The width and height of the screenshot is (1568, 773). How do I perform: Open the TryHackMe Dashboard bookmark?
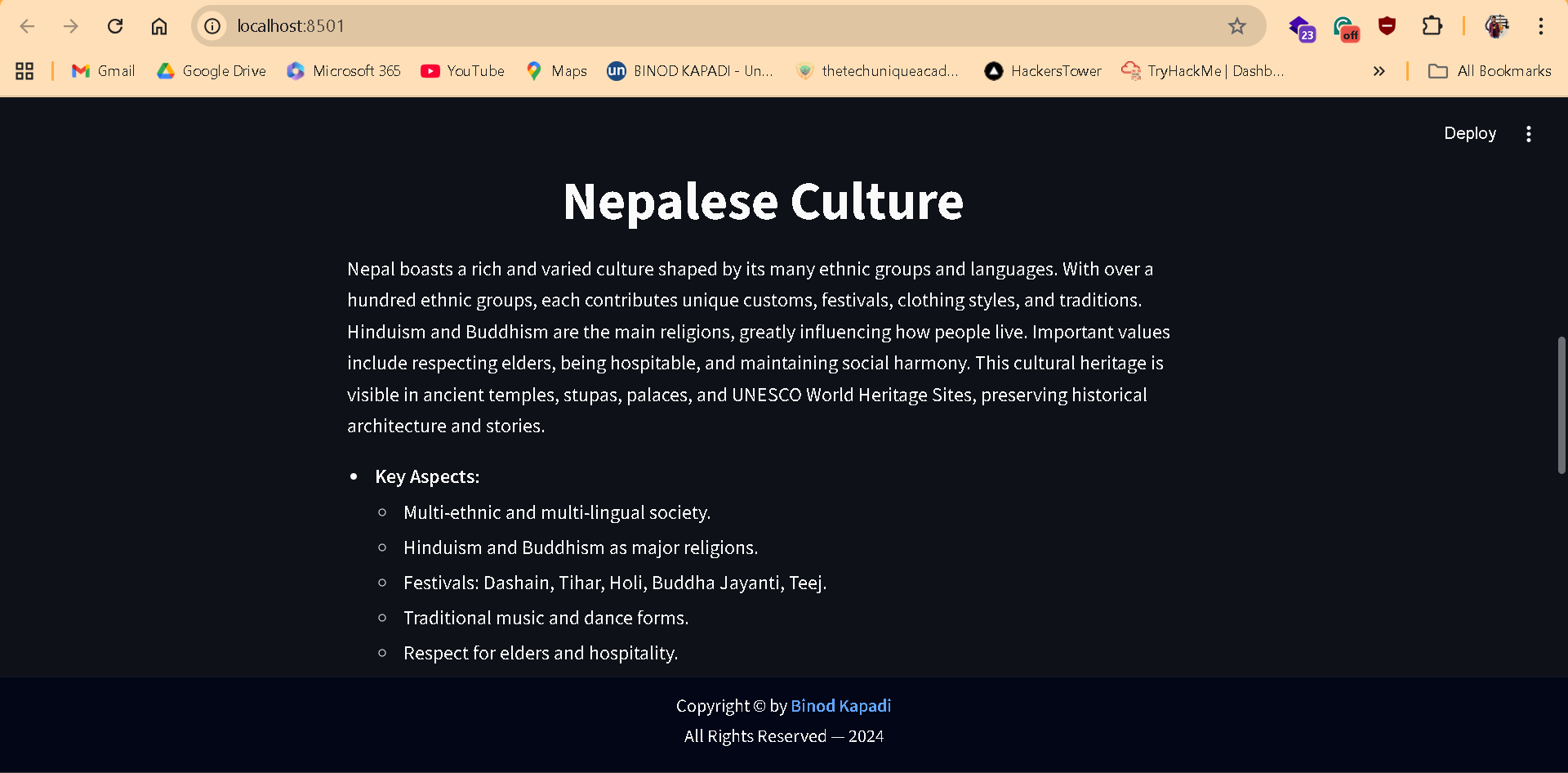1203,71
